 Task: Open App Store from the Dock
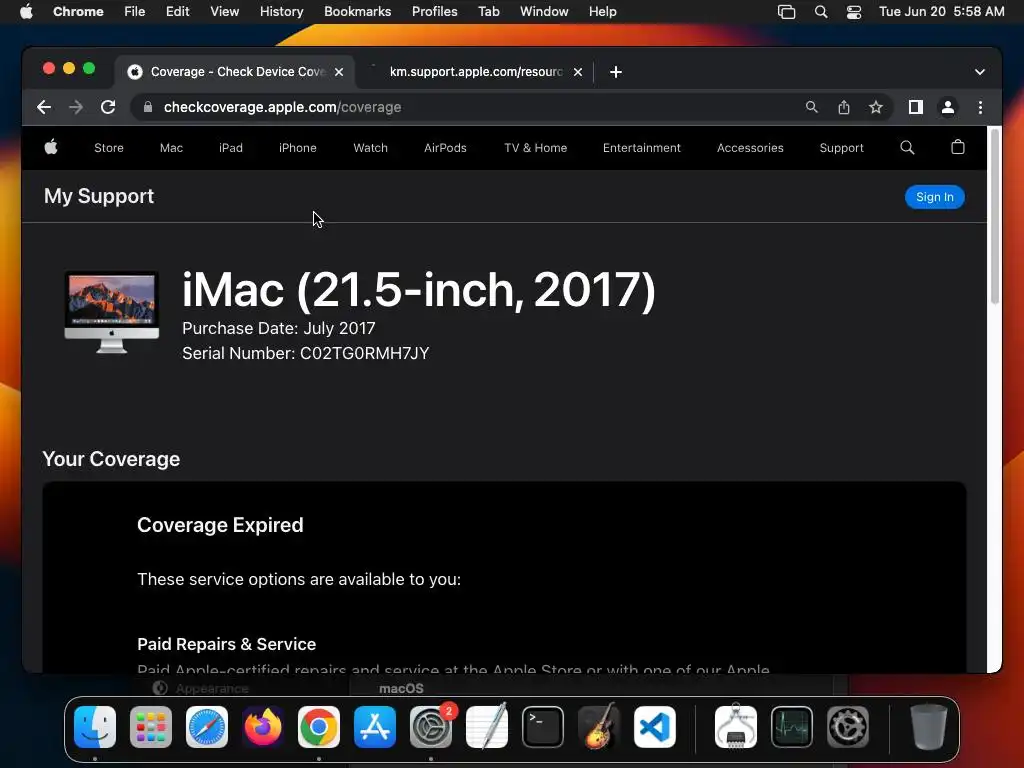point(375,727)
